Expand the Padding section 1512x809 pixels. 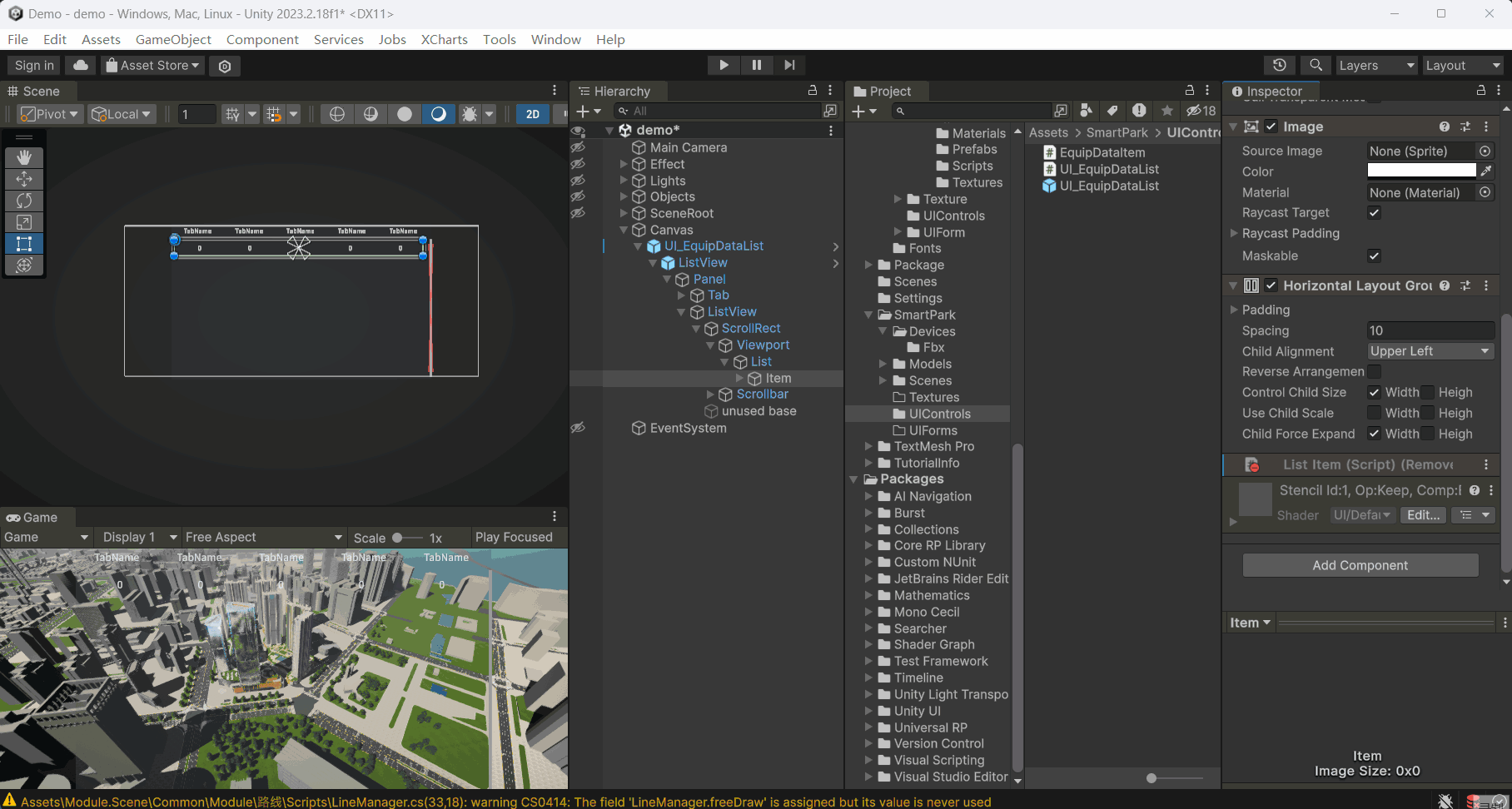[x=1235, y=310]
